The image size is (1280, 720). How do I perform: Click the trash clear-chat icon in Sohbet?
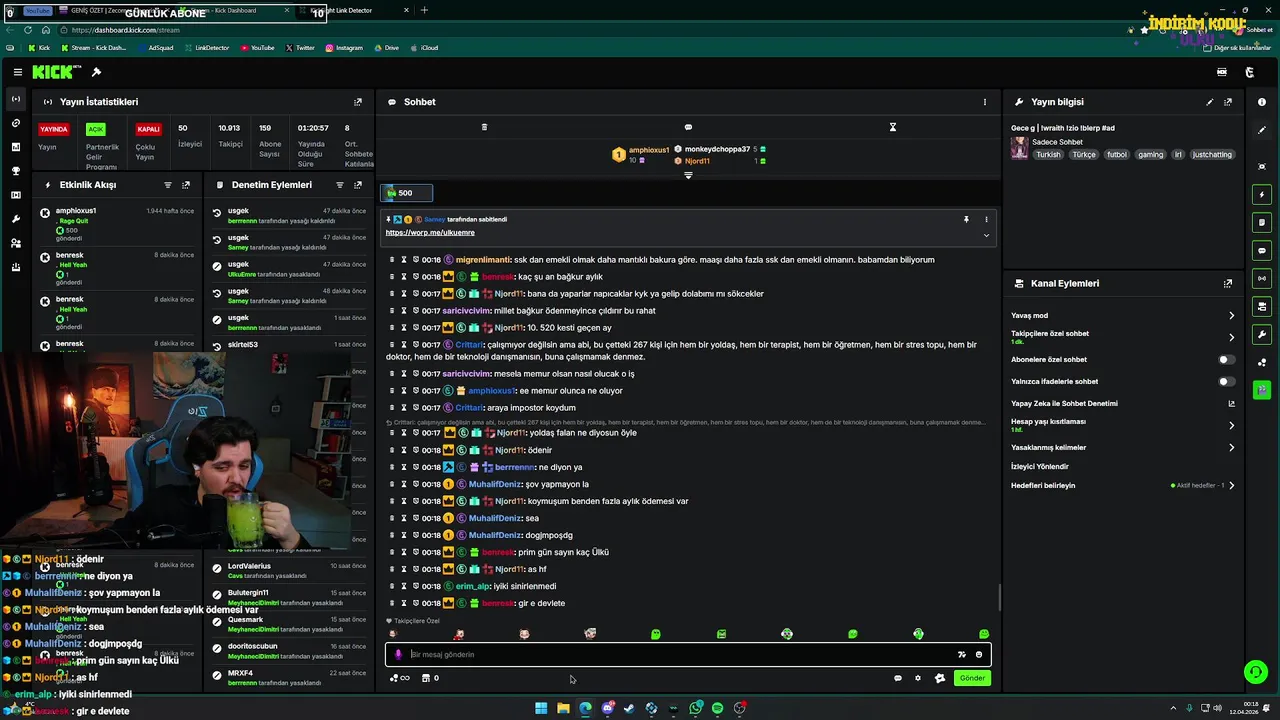(x=484, y=127)
